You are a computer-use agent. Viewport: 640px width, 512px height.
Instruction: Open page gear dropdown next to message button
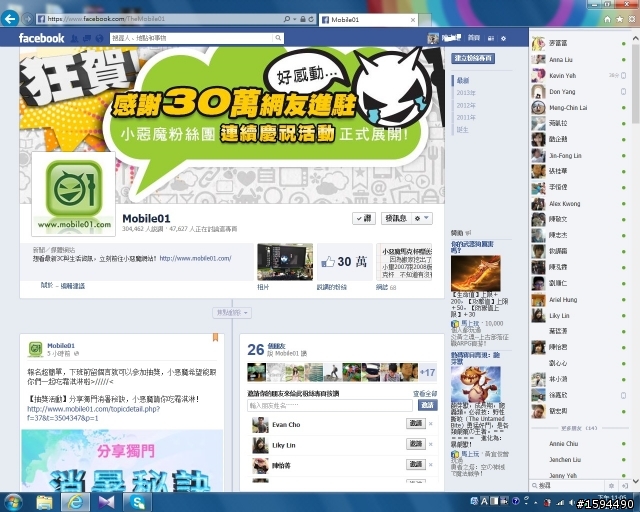point(421,218)
